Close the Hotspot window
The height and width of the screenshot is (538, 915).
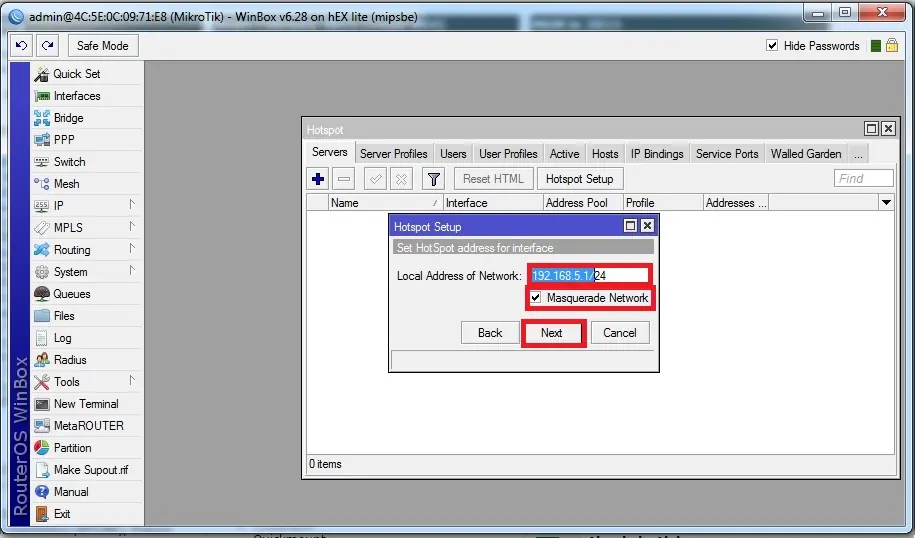(x=888, y=128)
